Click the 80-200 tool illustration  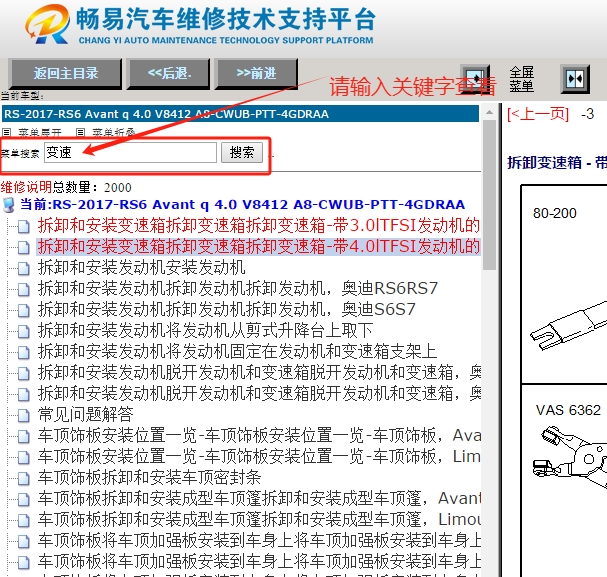(568, 324)
